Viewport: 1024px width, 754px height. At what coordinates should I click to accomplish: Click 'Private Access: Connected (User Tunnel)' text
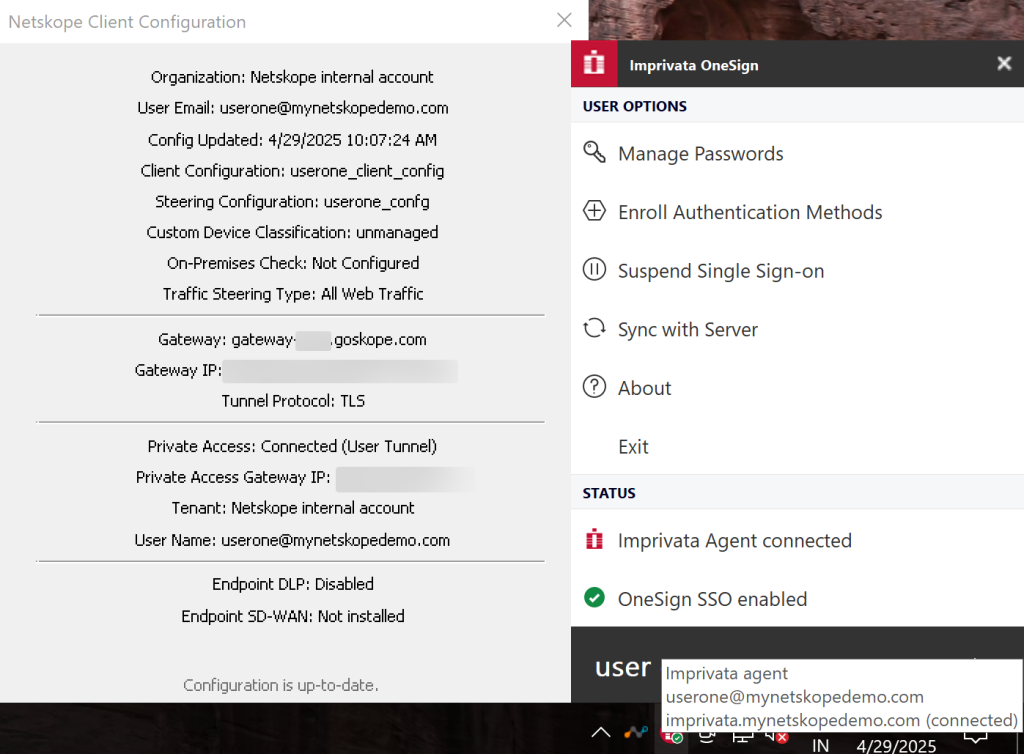pyautogui.click(x=292, y=446)
